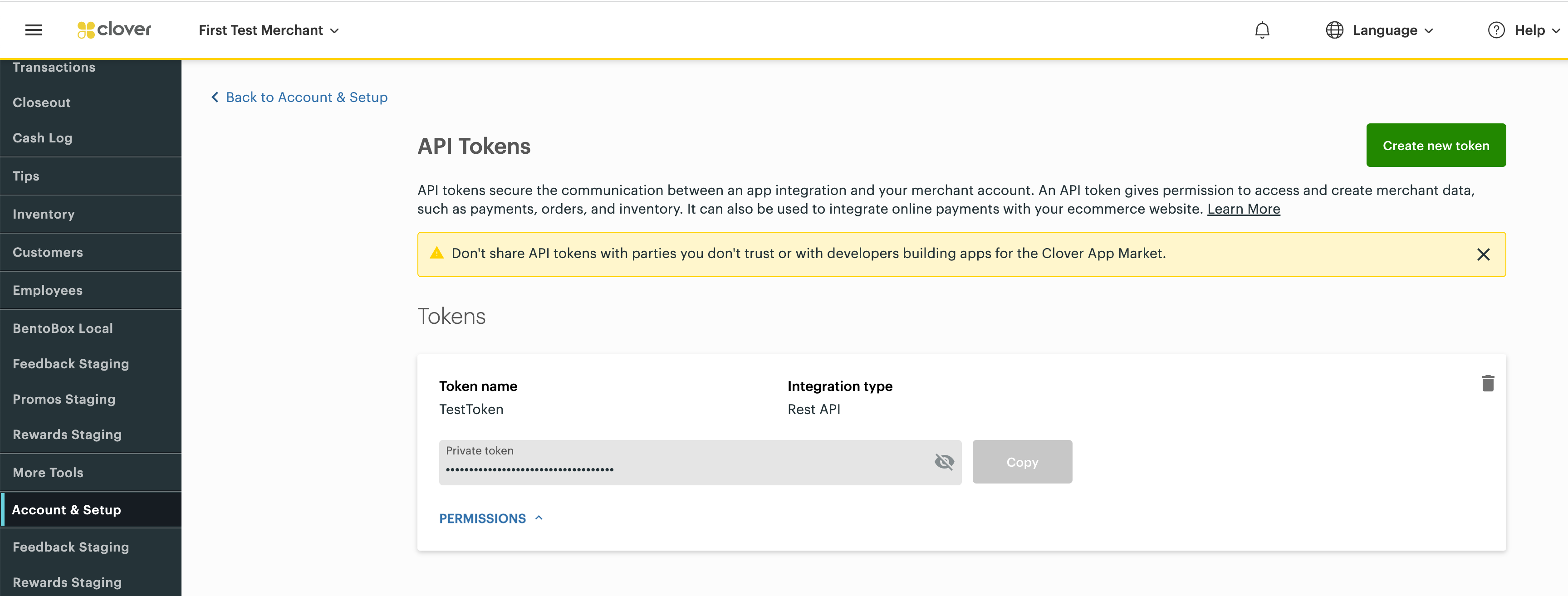Collapse the PERMISSIONS section
Image resolution: width=1568 pixels, height=596 pixels.
[490, 518]
